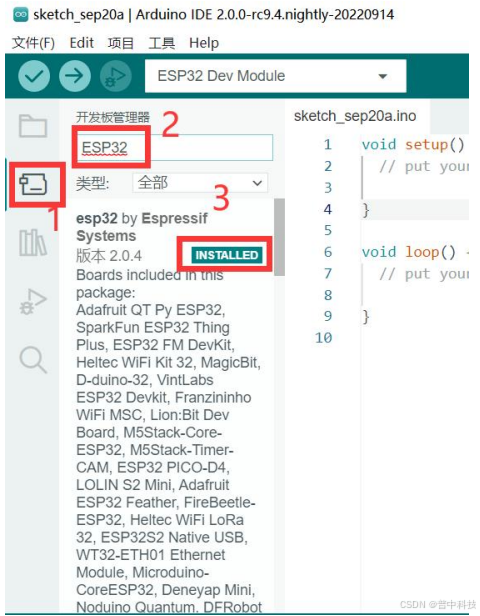
Task: Open the 类型 全部 filter dropdown
Action: click(200, 183)
